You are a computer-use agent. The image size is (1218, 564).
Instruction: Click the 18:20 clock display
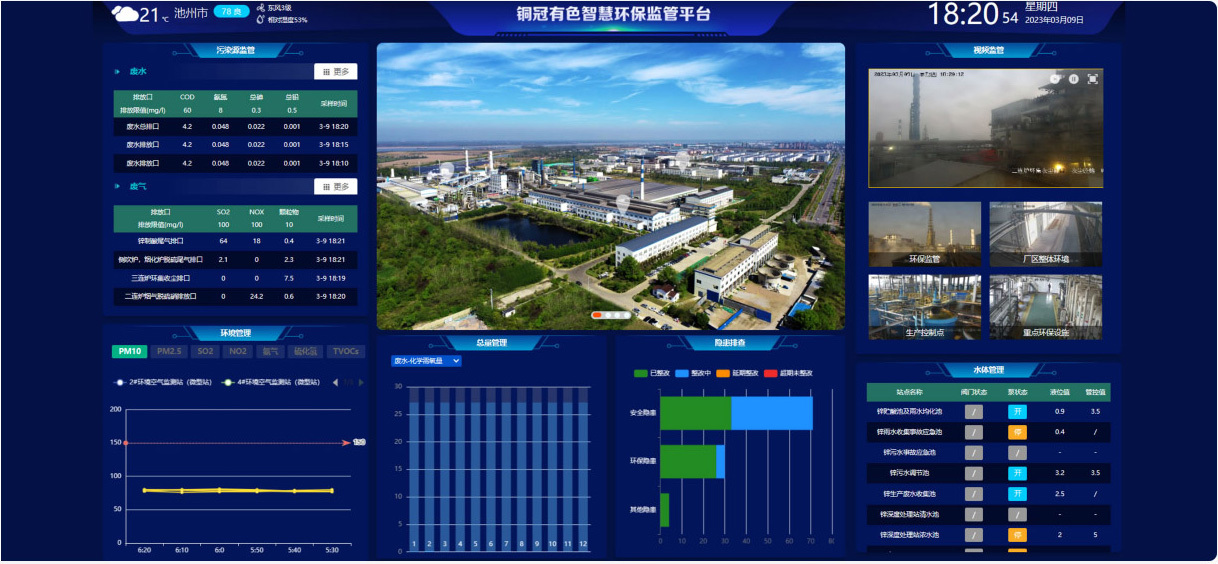pos(964,14)
